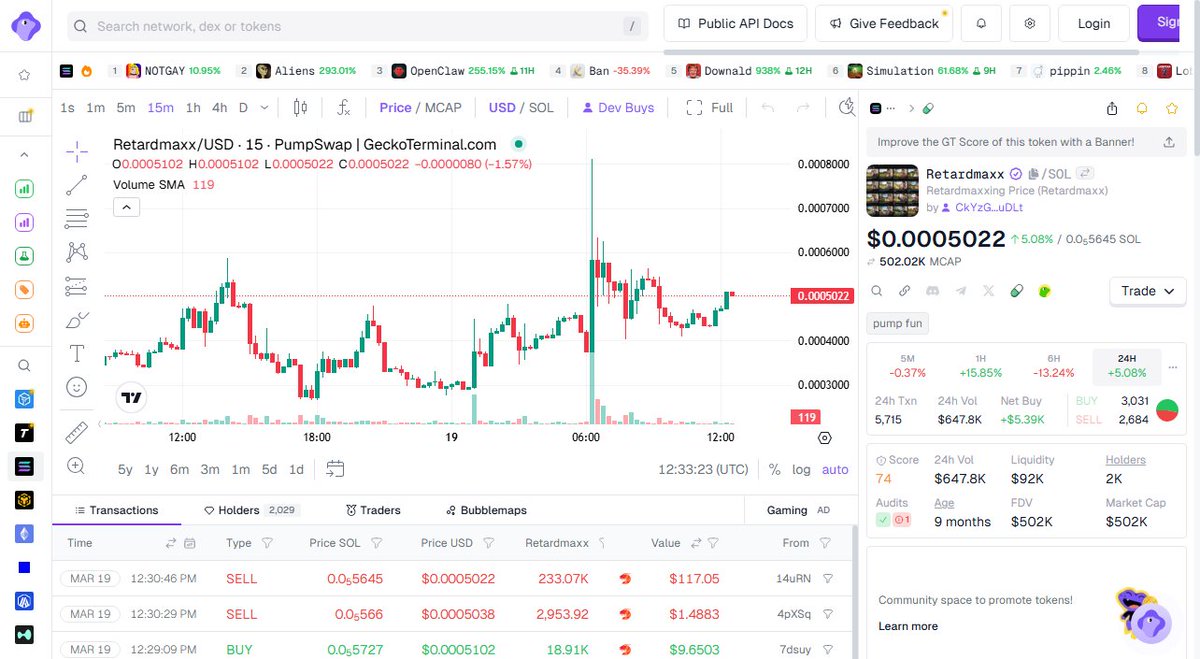Open the Fibonacci retracement tool group
1200x659 pixels.
point(76,218)
